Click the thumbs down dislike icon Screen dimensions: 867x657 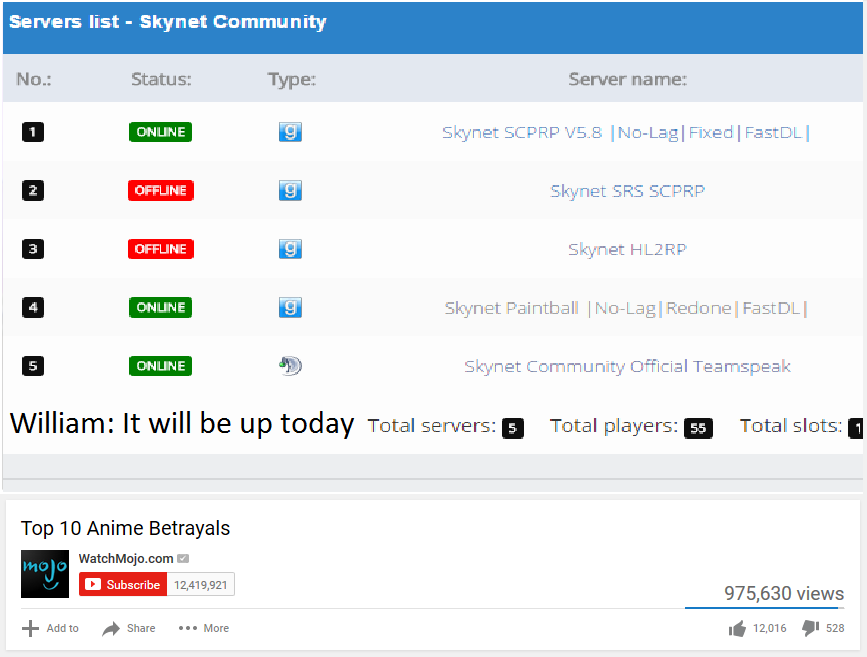click(x=811, y=628)
